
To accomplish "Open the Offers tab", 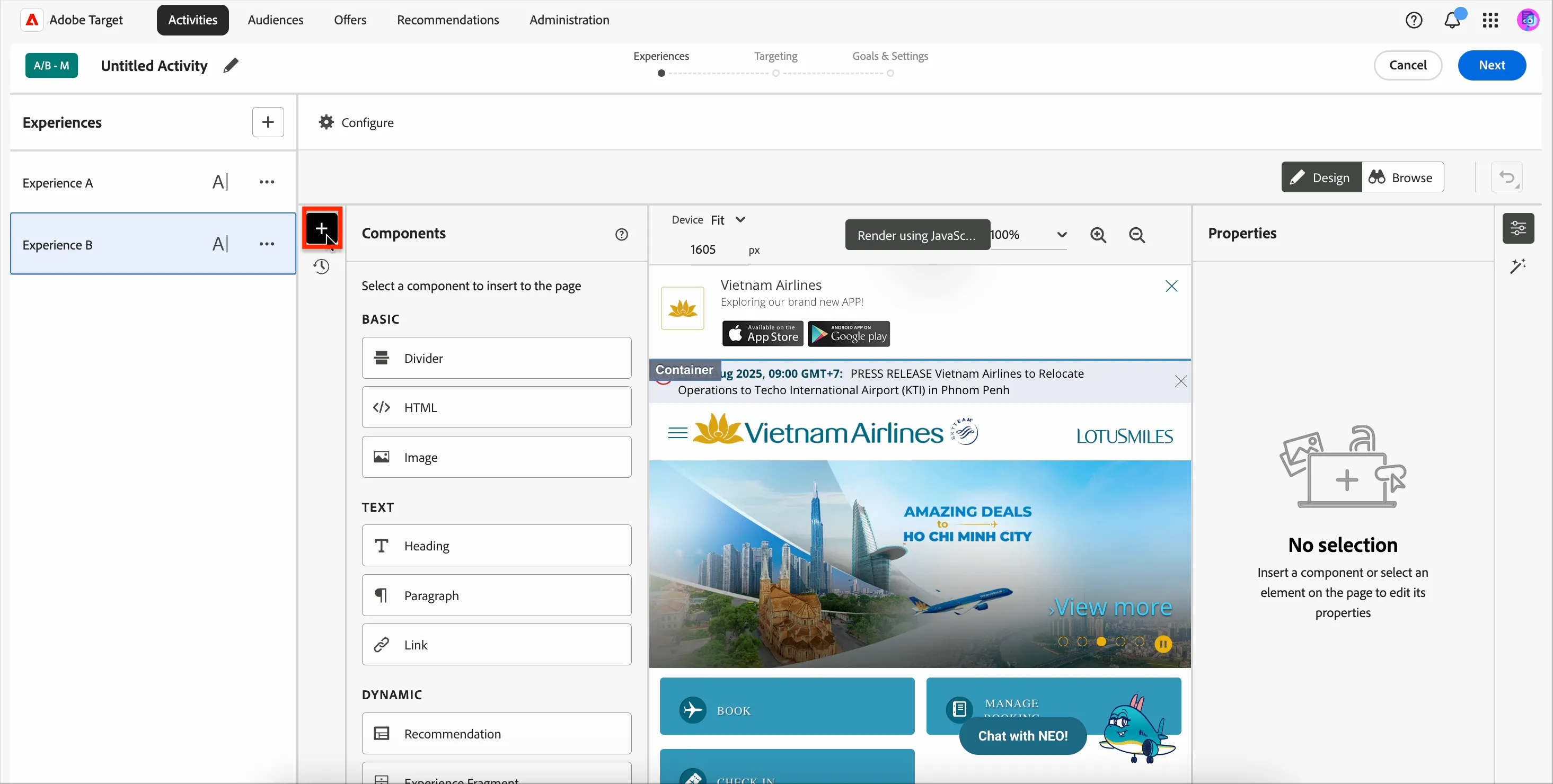I will [350, 20].
